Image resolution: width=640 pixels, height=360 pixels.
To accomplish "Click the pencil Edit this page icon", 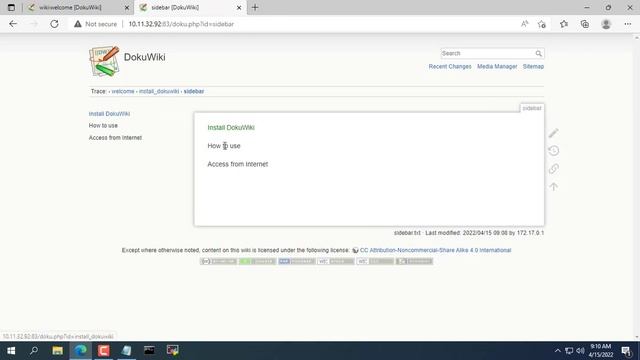I will (553, 133).
